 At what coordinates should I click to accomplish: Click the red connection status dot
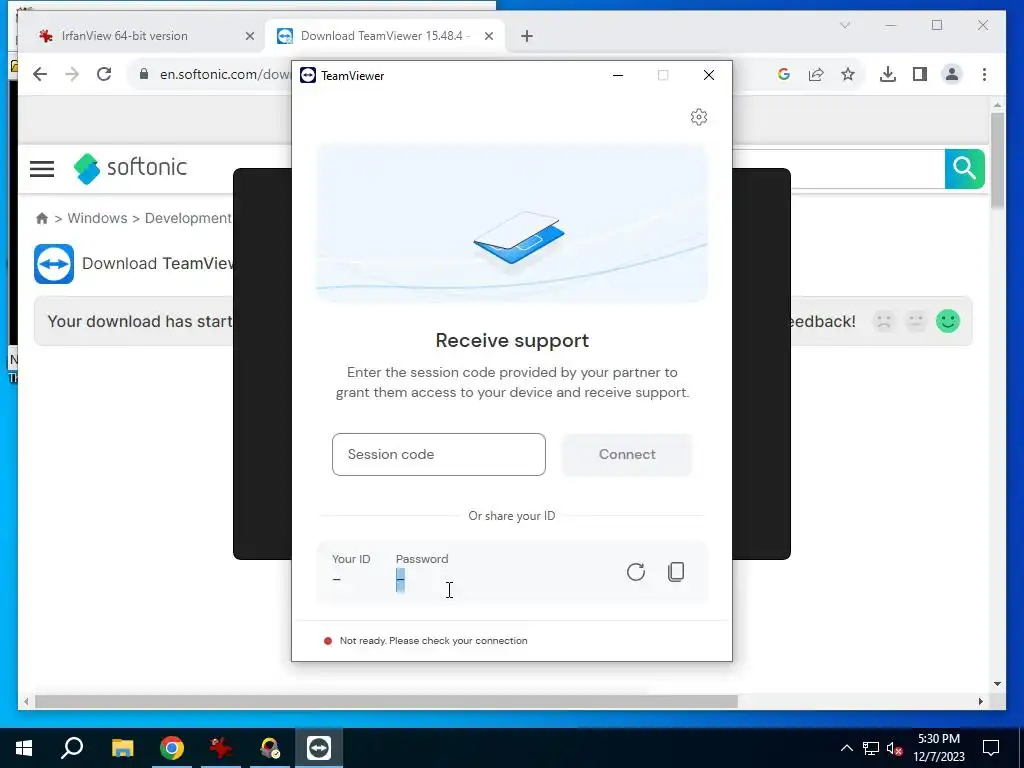click(328, 641)
